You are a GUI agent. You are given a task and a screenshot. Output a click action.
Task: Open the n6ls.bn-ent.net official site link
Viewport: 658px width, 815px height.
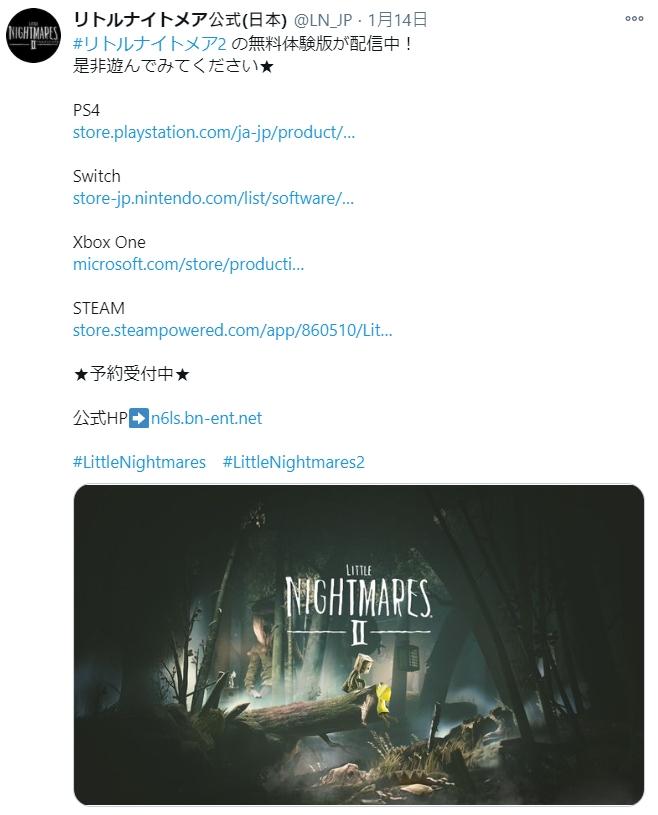(206, 418)
